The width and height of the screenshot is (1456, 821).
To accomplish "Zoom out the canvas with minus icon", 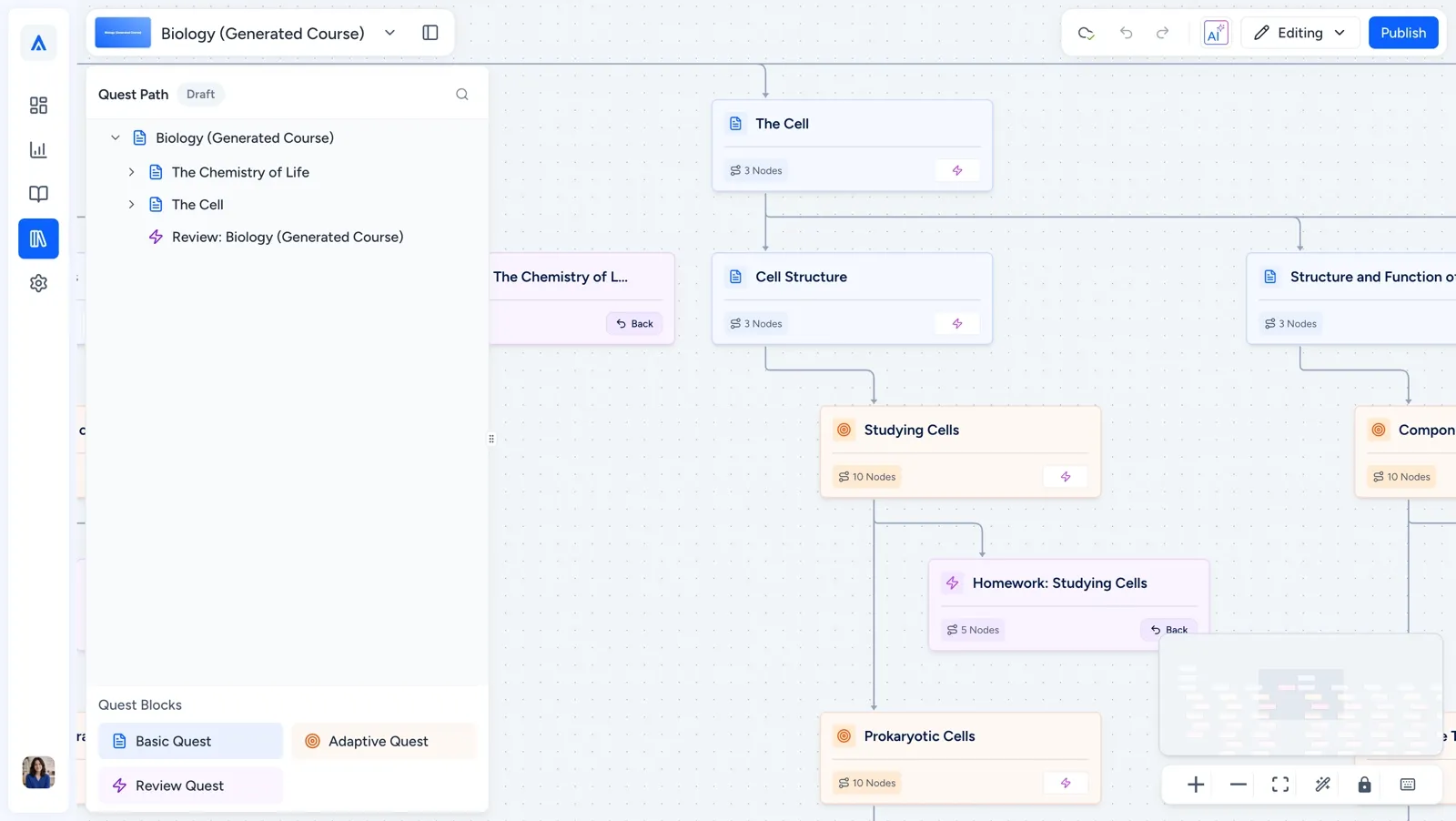I will [x=1238, y=785].
